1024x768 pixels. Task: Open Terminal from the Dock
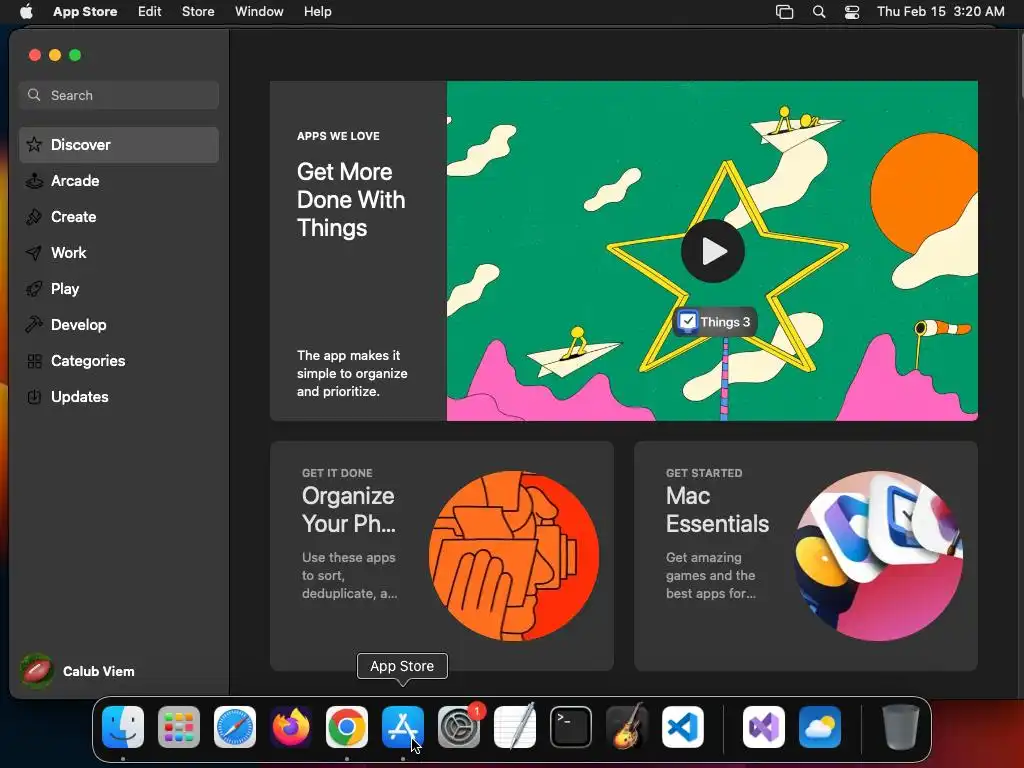[x=571, y=727]
